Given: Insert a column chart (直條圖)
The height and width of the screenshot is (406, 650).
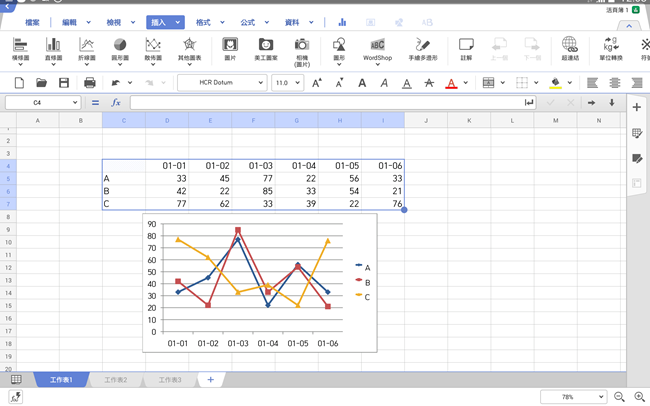Looking at the screenshot, I should coord(53,50).
